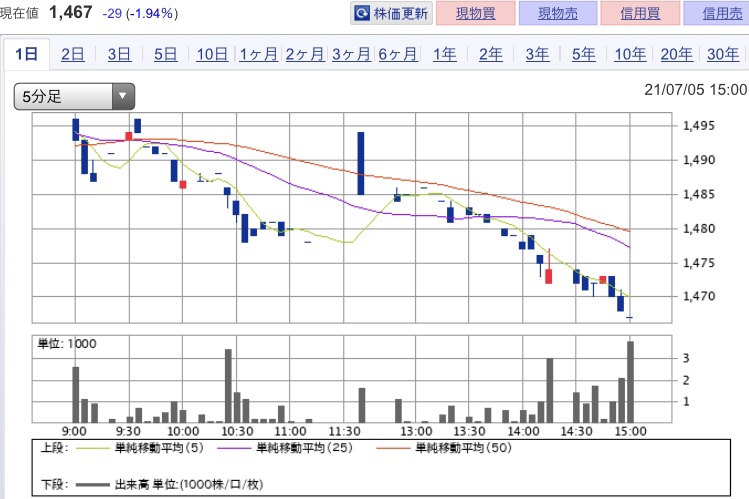Click the 出来高 legend entry
This screenshot has width=749, height=499.
(169, 485)
